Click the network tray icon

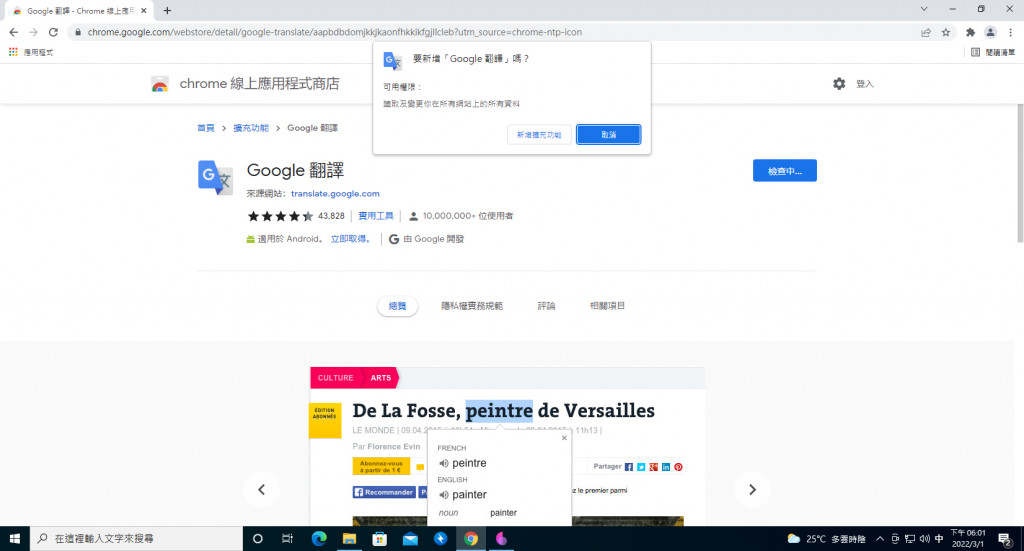(910, 539)
